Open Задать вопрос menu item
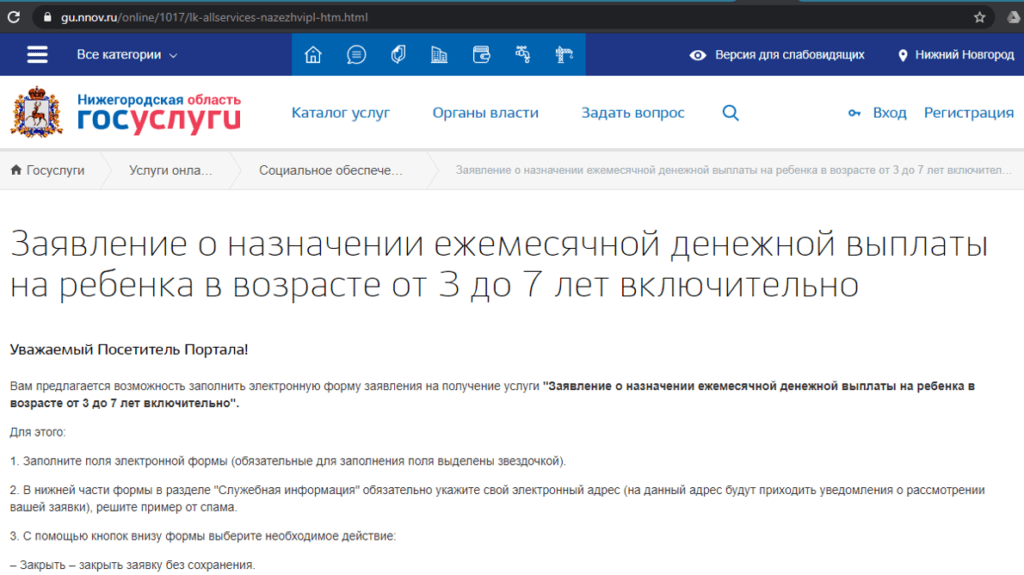Screen dimensions: 1024x575 633,113
